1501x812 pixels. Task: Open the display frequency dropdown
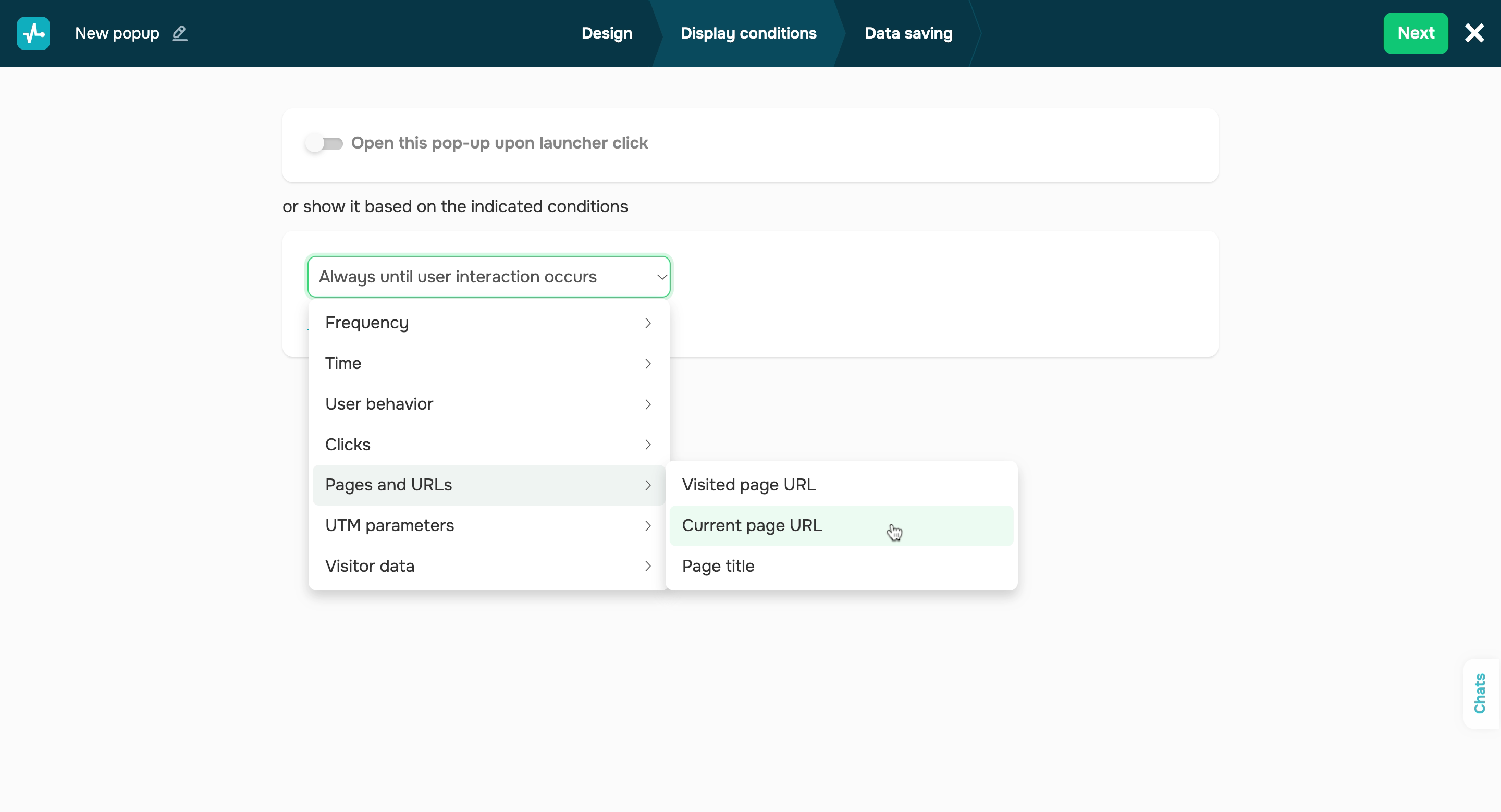tap(488, 277)
